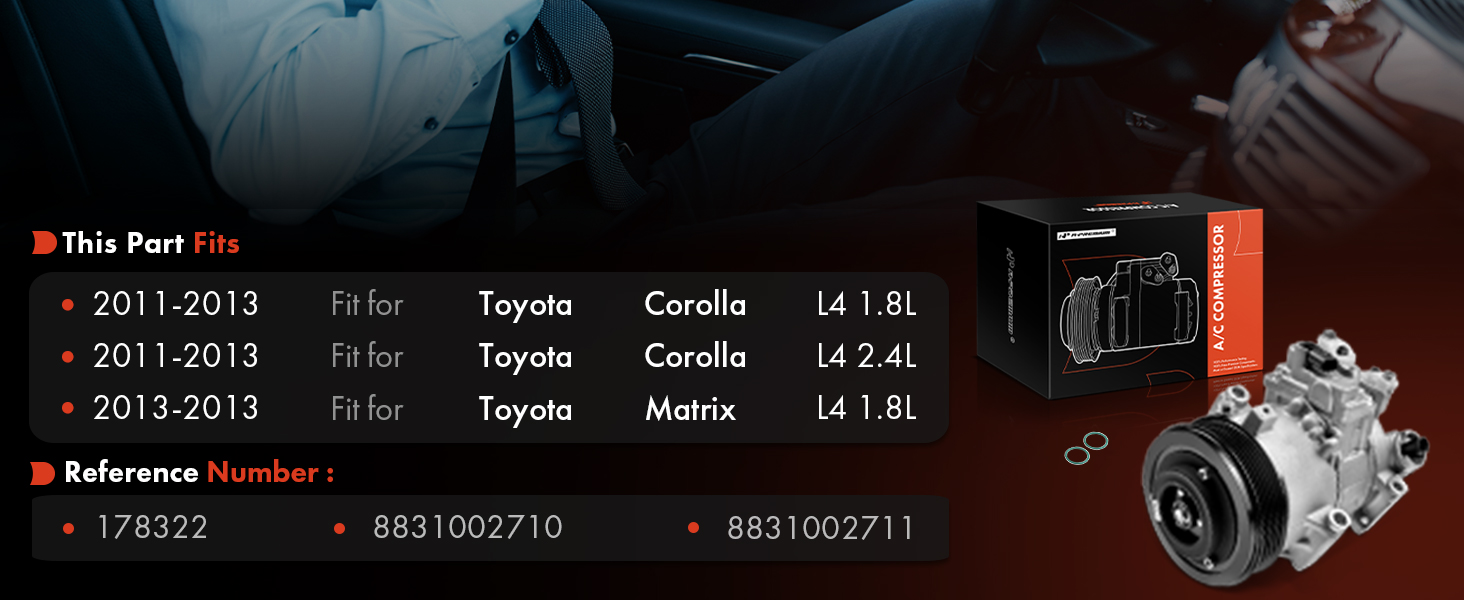Screen dimensions: 1464x600
Task: Click the Matrix model name
Action: (x=691, y=409)
